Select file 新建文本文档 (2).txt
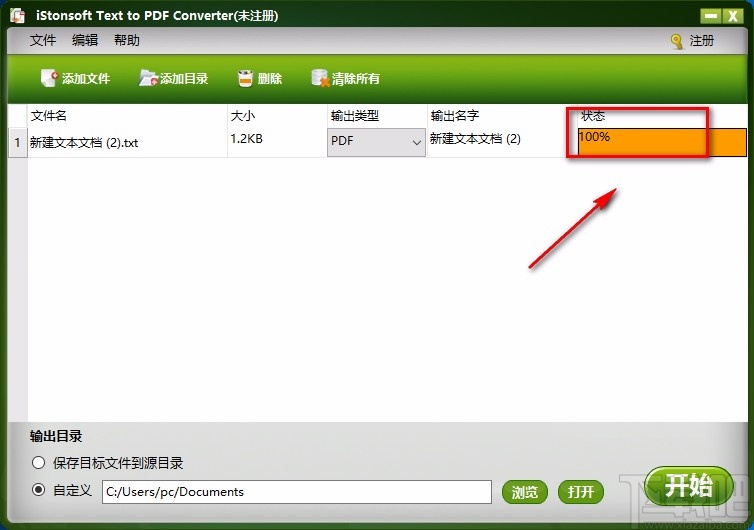The height and width of the screenshot is (530, 754). (x=84, y=143)
